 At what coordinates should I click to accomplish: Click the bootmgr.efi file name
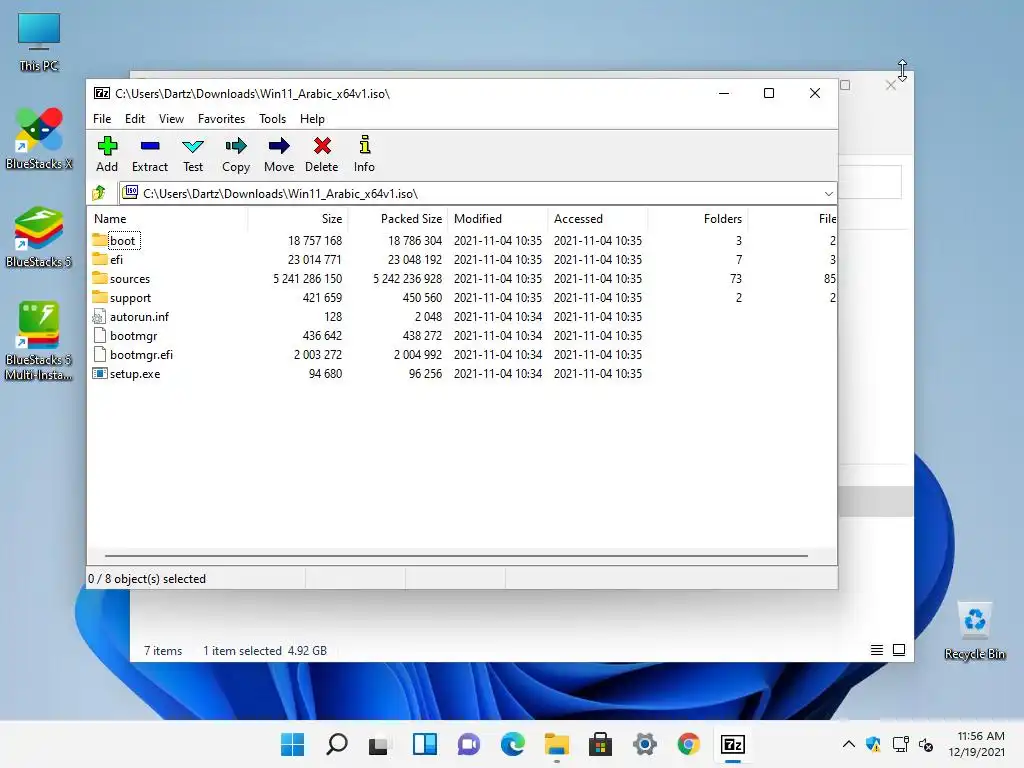click(141, 355)
